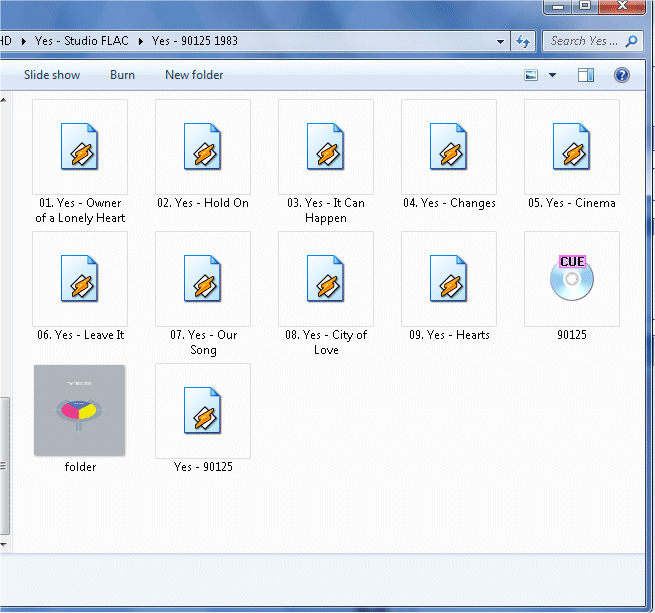Click the file name 05. Yes - Cinema
Viewport: 655px width, 613px height.
click(x=571, y=203)
